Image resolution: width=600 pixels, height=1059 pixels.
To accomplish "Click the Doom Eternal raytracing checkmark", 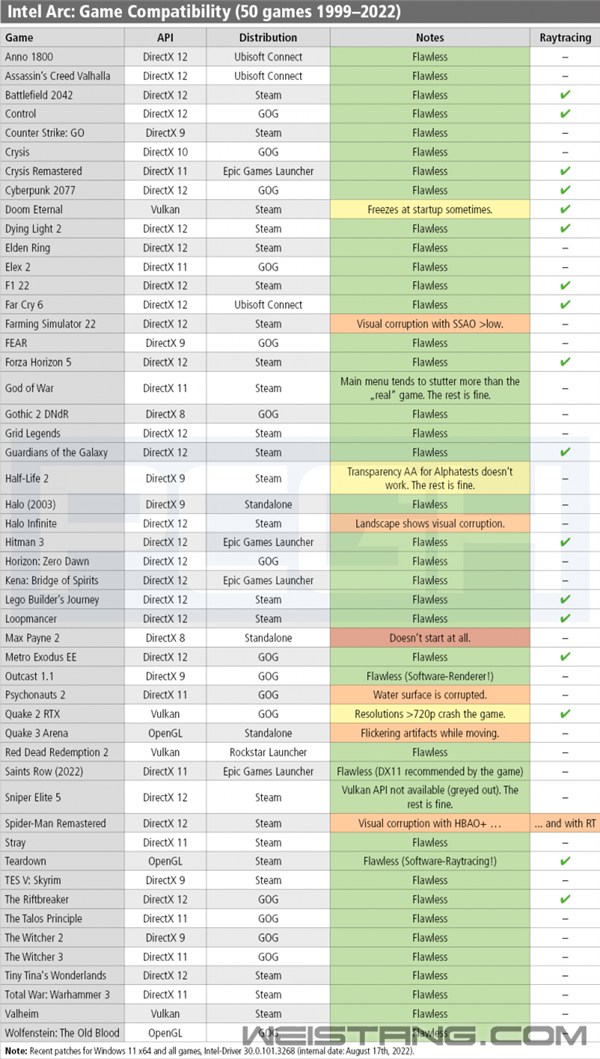I will click(x=565, y=210).
